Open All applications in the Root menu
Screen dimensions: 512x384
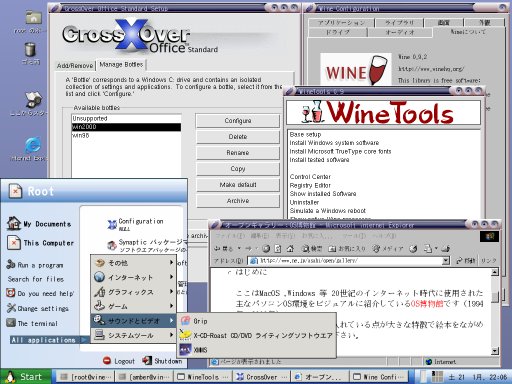click(48, 340)
